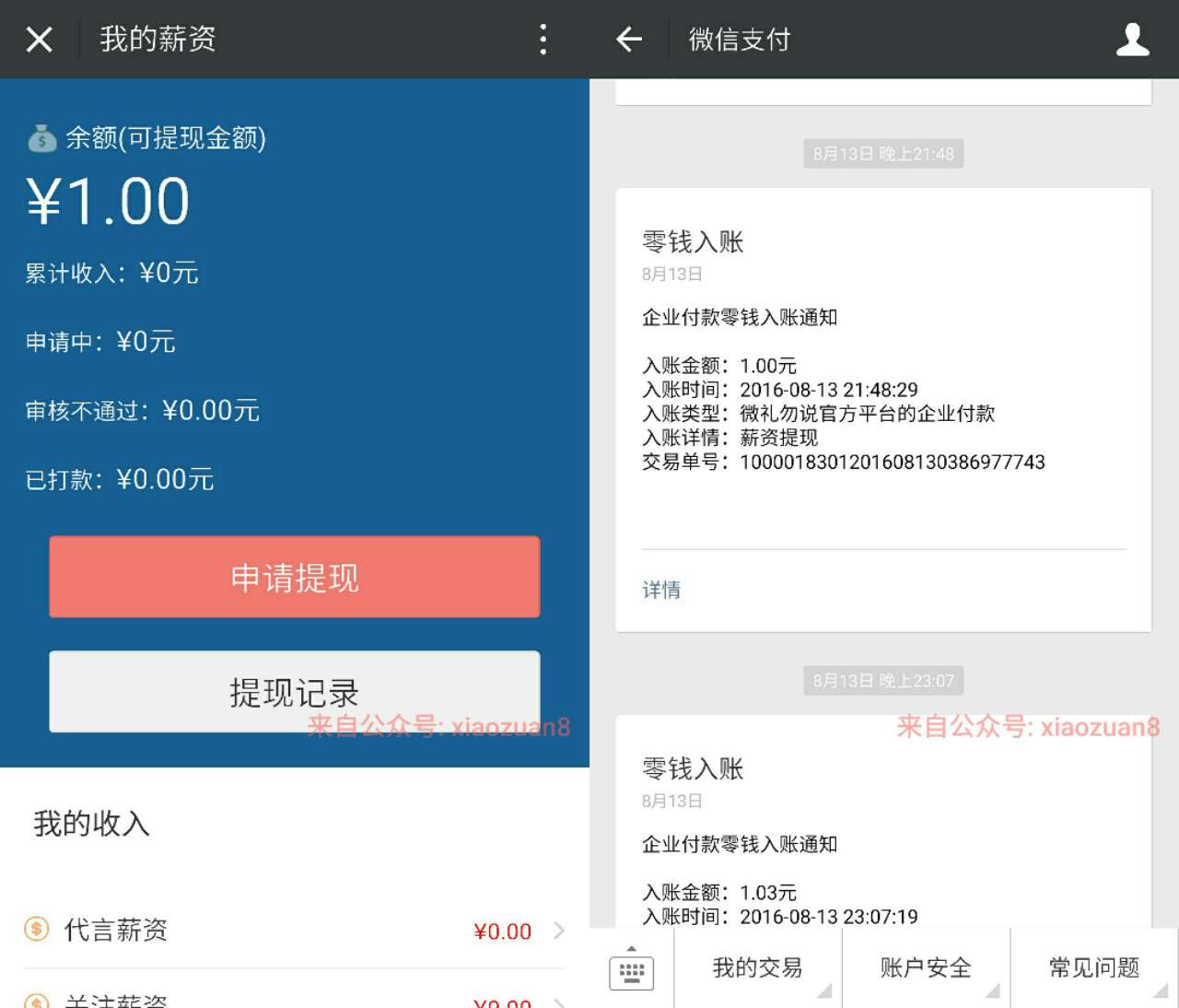Tap 入账时间 2016-08-13 23:07:19 line
This screenshot has width=1179, height=1008.
tap(780, 917)
